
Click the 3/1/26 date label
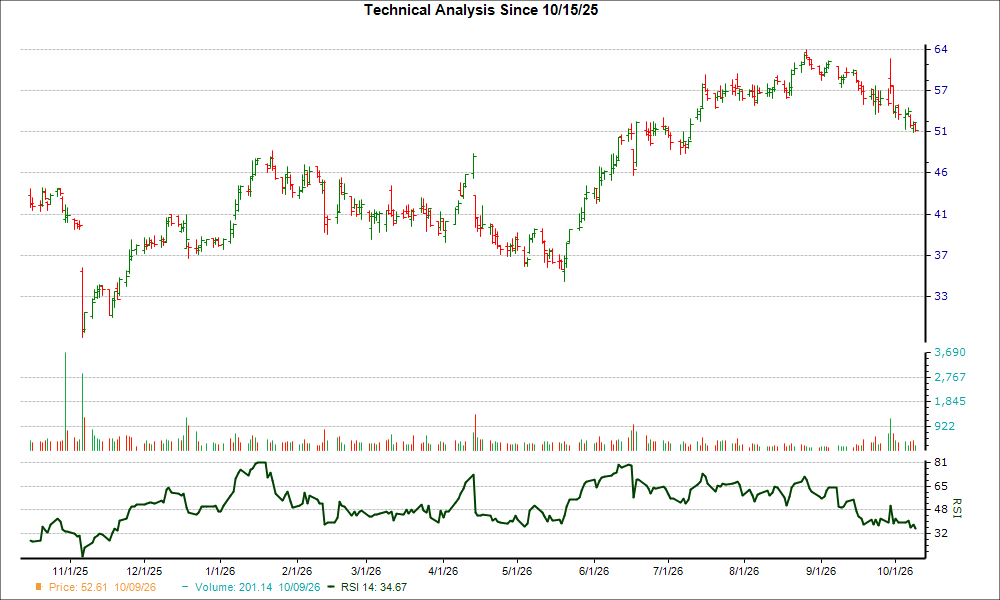tap(366, 571)
